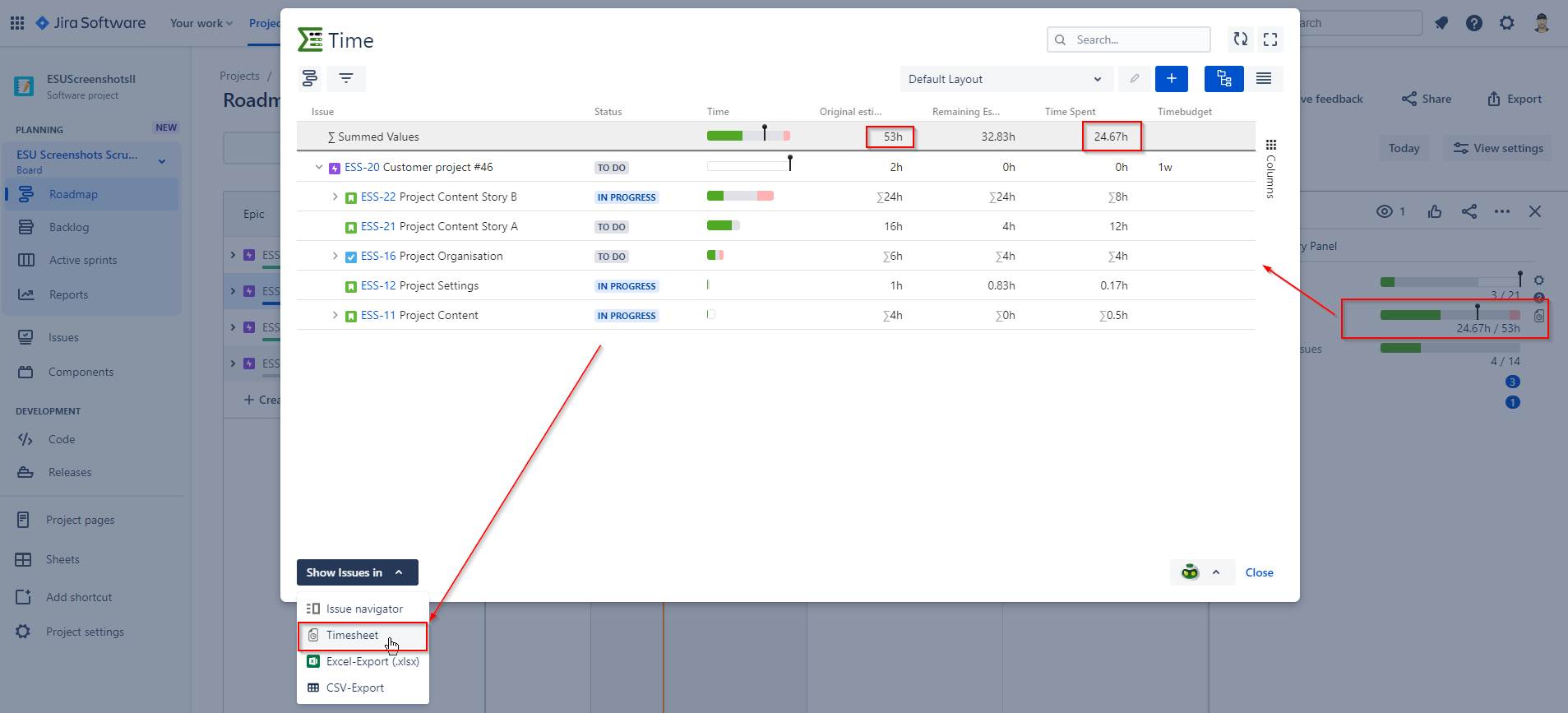Toggle the row density lines button

click(x=1264, y=79)
